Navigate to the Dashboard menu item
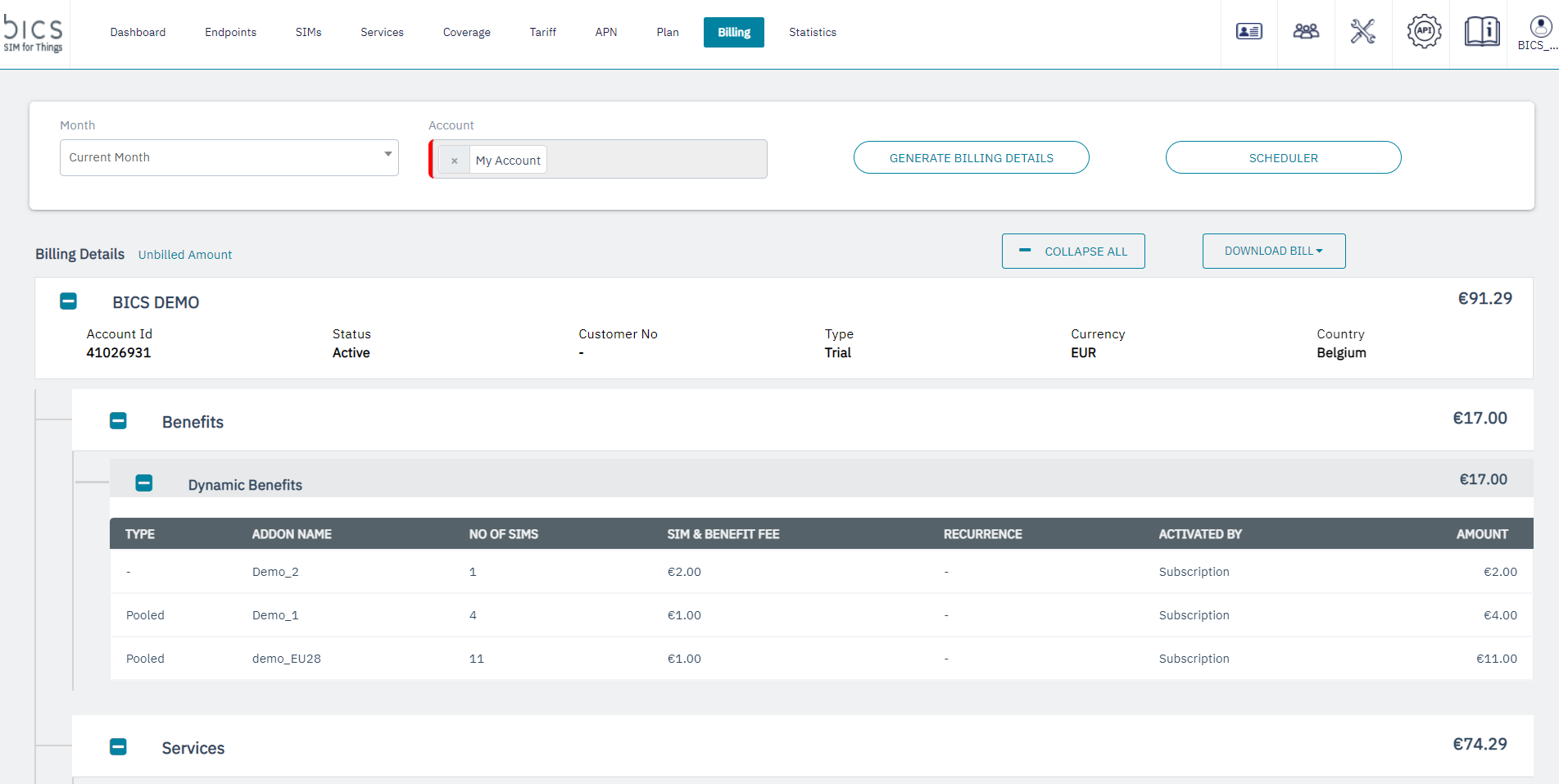The image size is (1559, 784). tap(138, 32)
